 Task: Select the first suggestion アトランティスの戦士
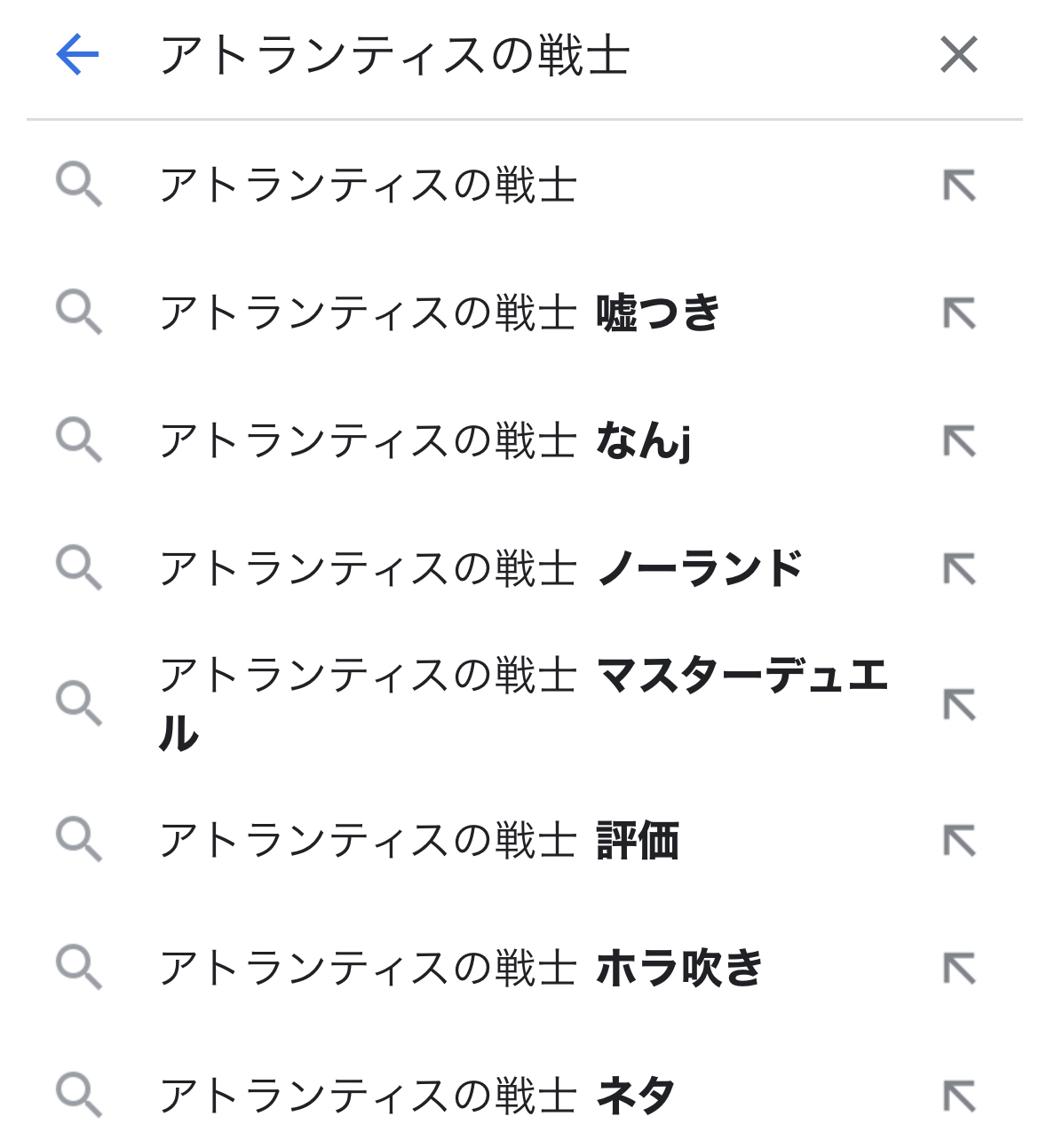tap(369, 186)
